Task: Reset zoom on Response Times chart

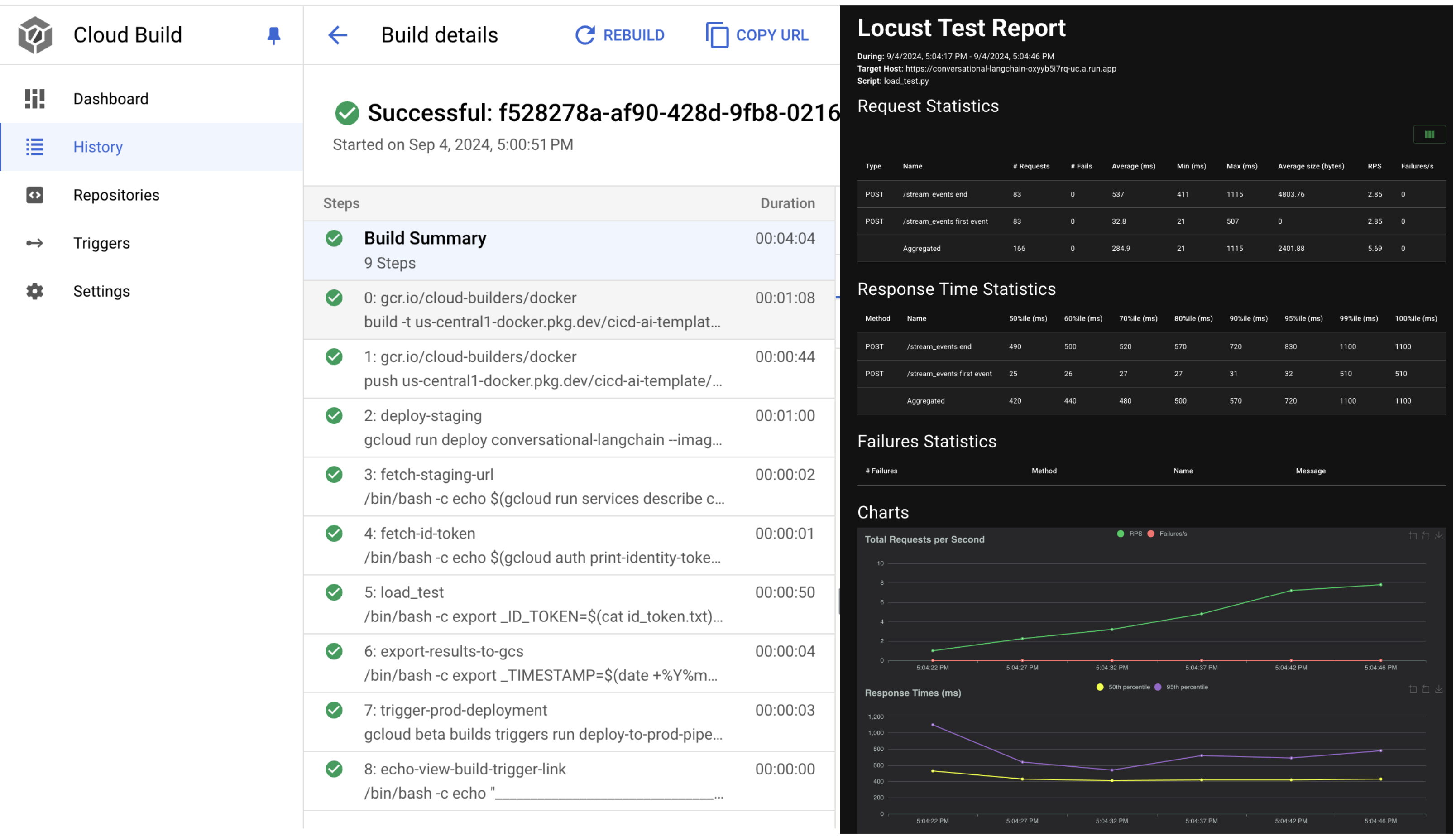Action: (x=1426, y=689)
